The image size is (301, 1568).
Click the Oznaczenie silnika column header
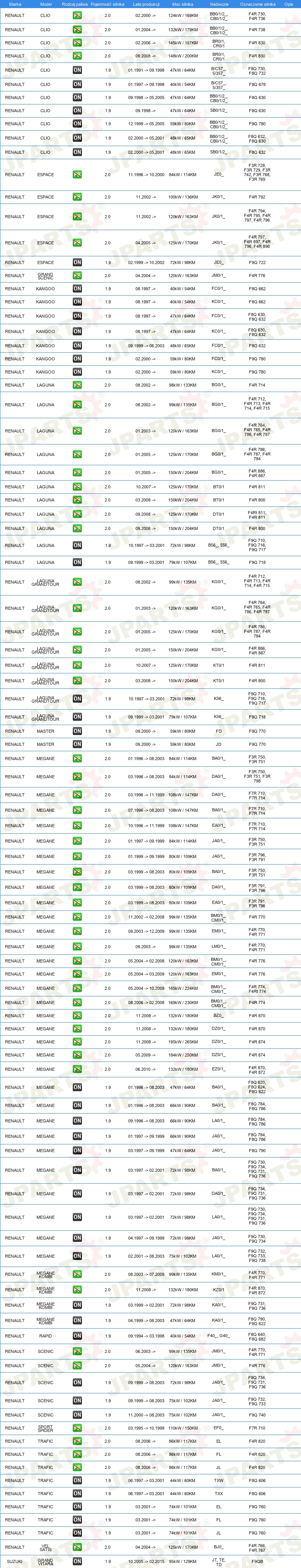coord(257,4)
